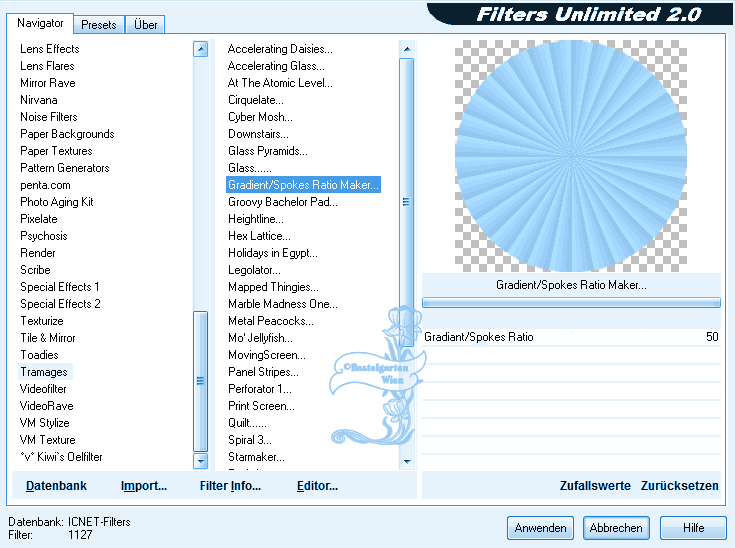The height and width of the screenshot is (548, 735).
Task: Select Nirvana category
Action: 39,100
